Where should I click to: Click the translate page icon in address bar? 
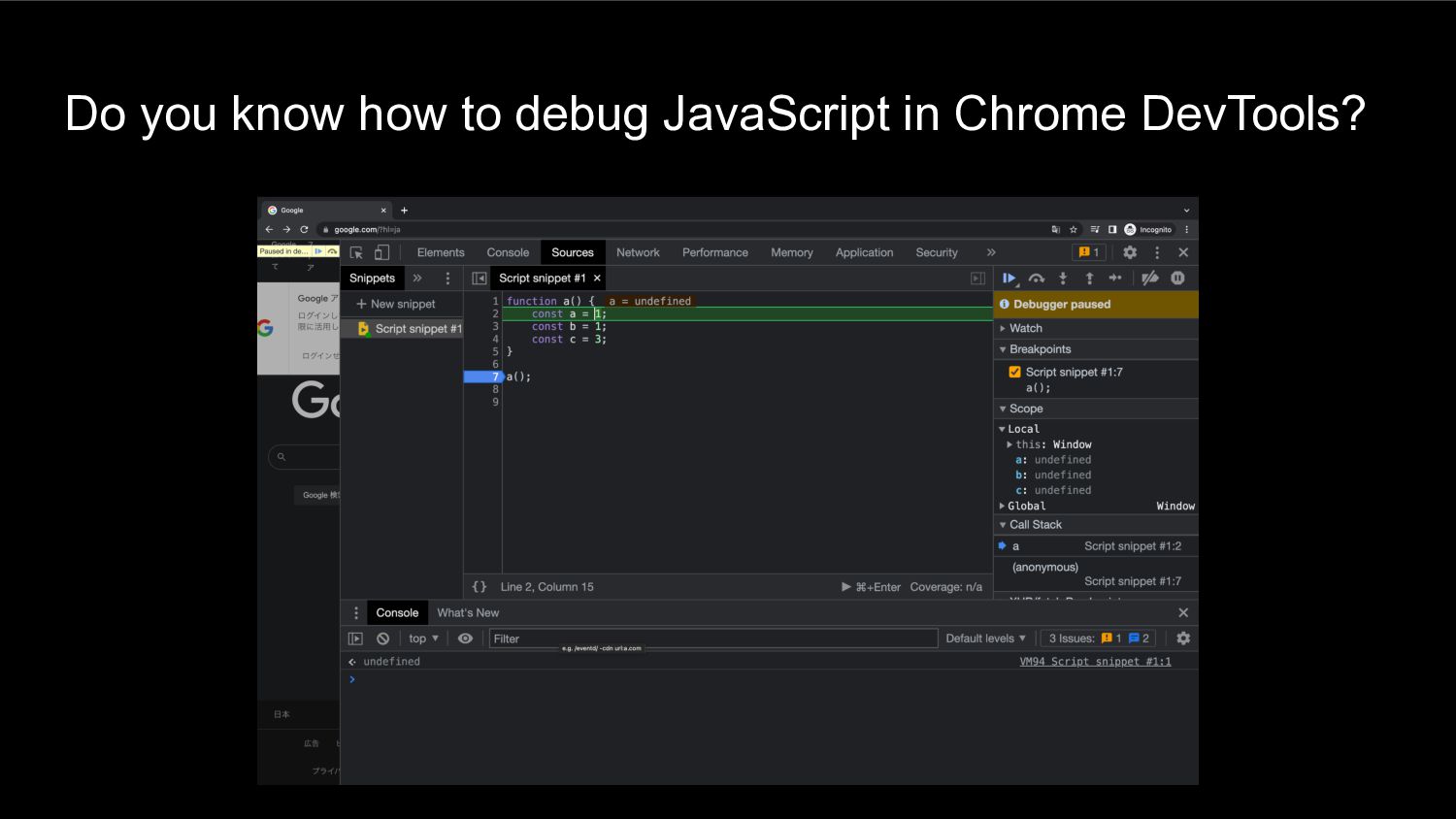coord(1056,230)
